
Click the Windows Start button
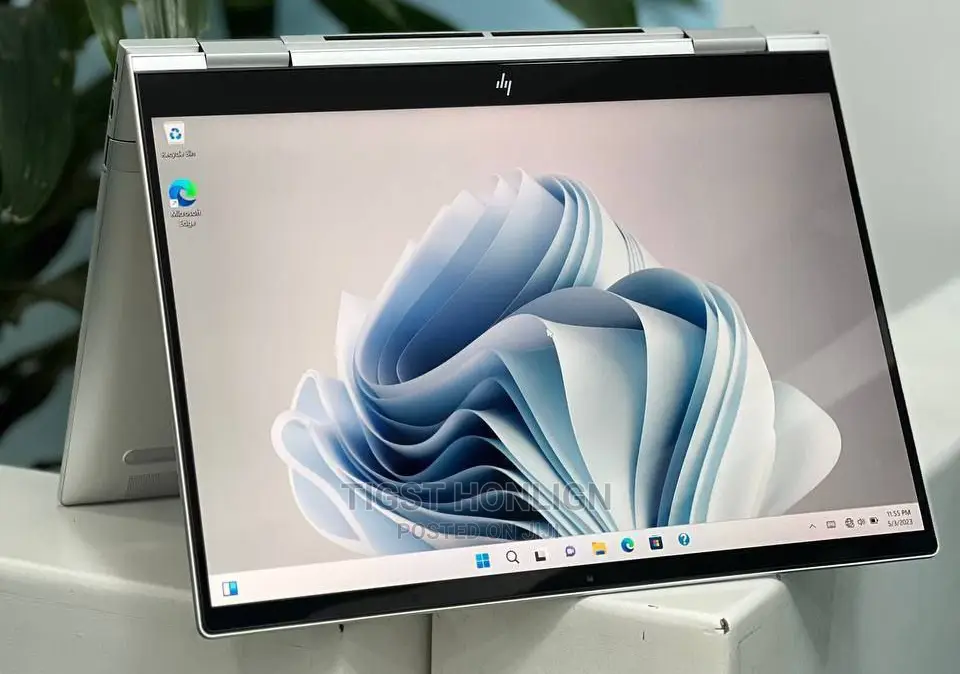tap(484, 559)
